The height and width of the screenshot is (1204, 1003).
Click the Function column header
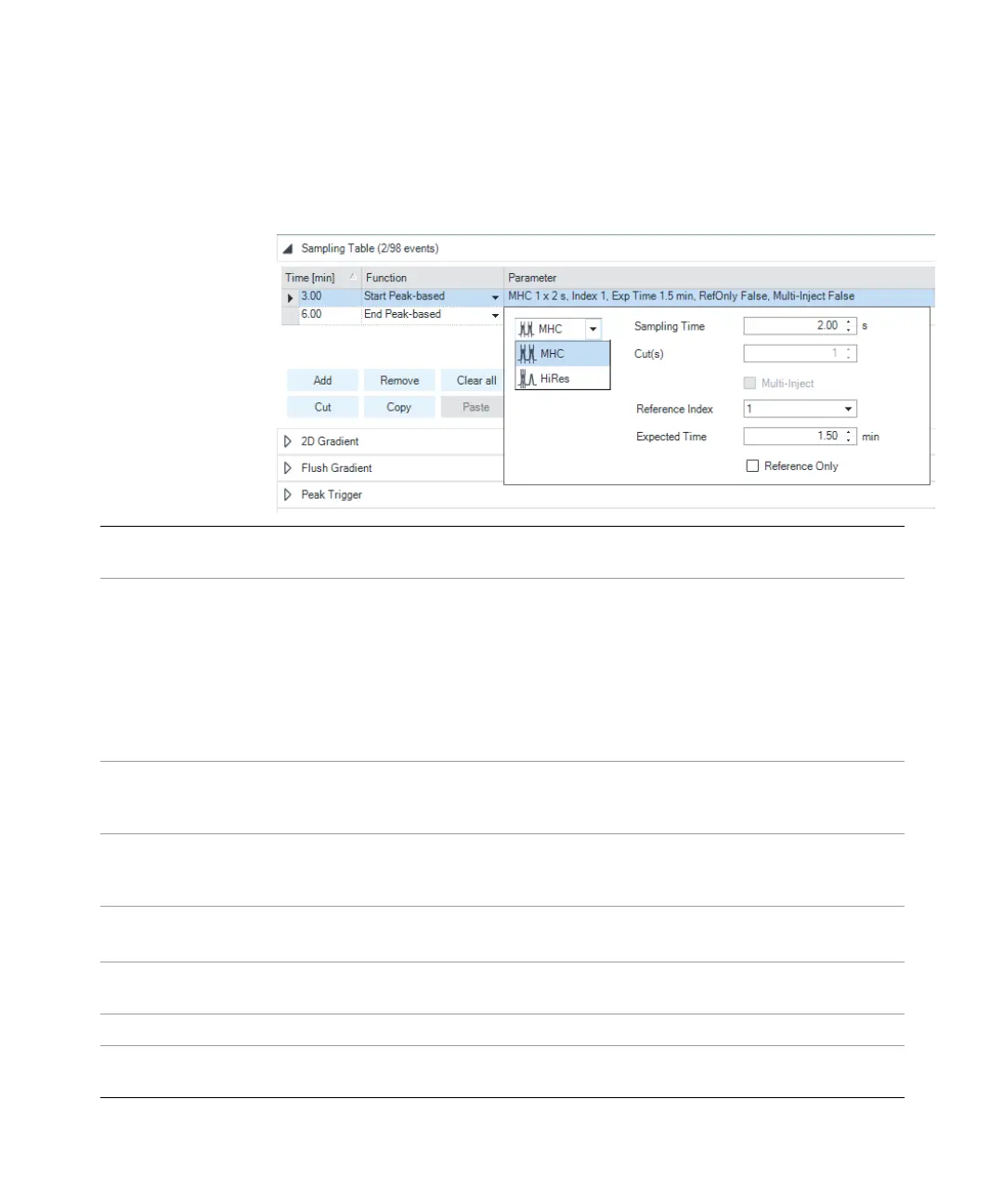[x=432, y=278]
